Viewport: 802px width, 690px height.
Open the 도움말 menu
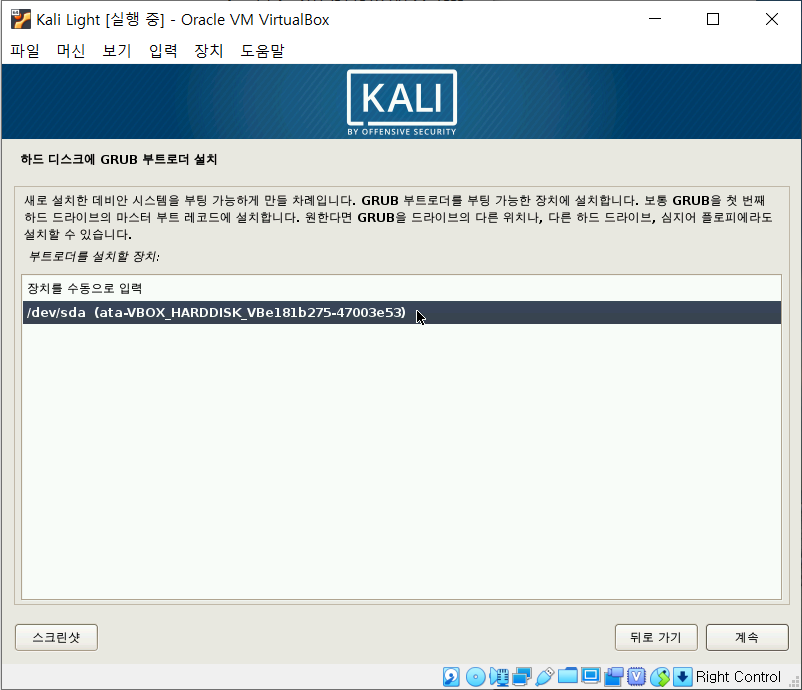tap(262, 51)
